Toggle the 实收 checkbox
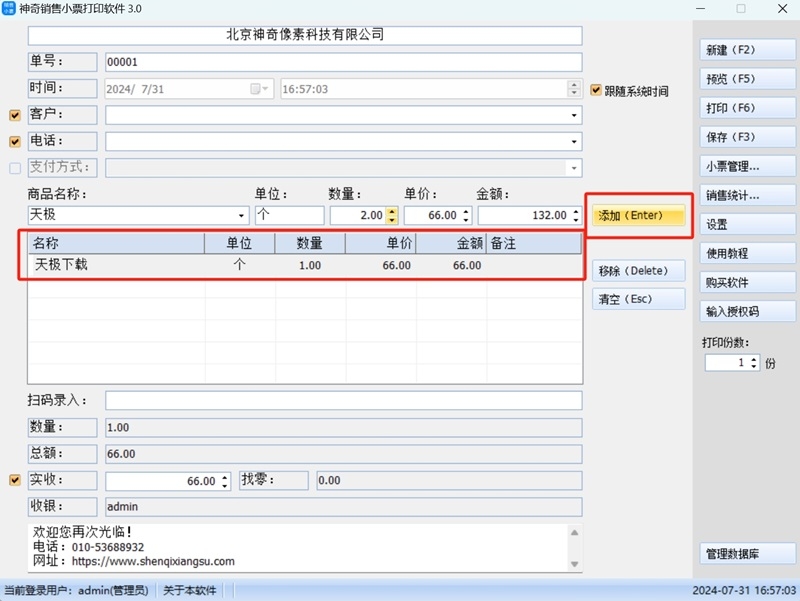 click(x=15, y=480)
